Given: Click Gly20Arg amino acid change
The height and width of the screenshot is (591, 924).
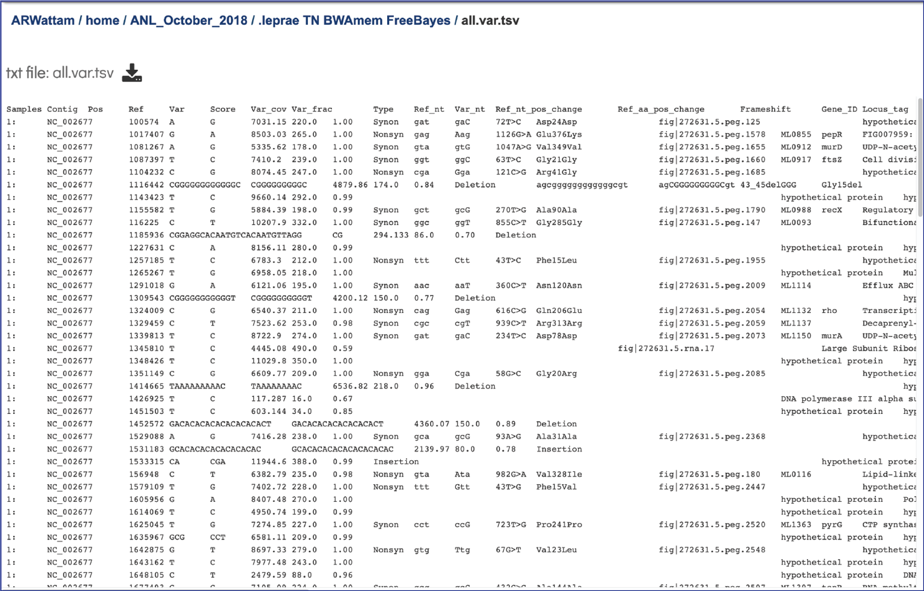Looking at the screenshot, I should click(x=556, y=374).
